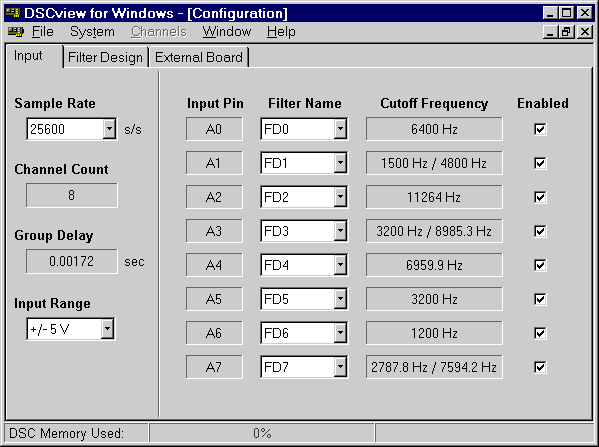This screenshot has width=599, height=447.
Task: Click the Filter Name column header
Action: (x=304, y=104)
